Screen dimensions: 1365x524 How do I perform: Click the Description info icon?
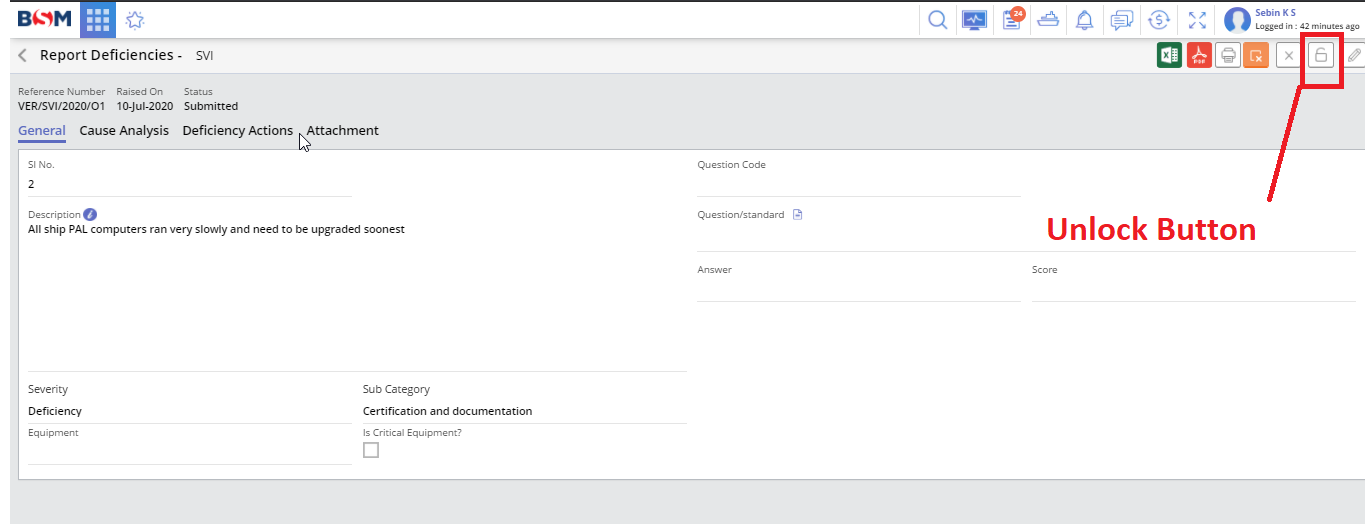(90, 214)
